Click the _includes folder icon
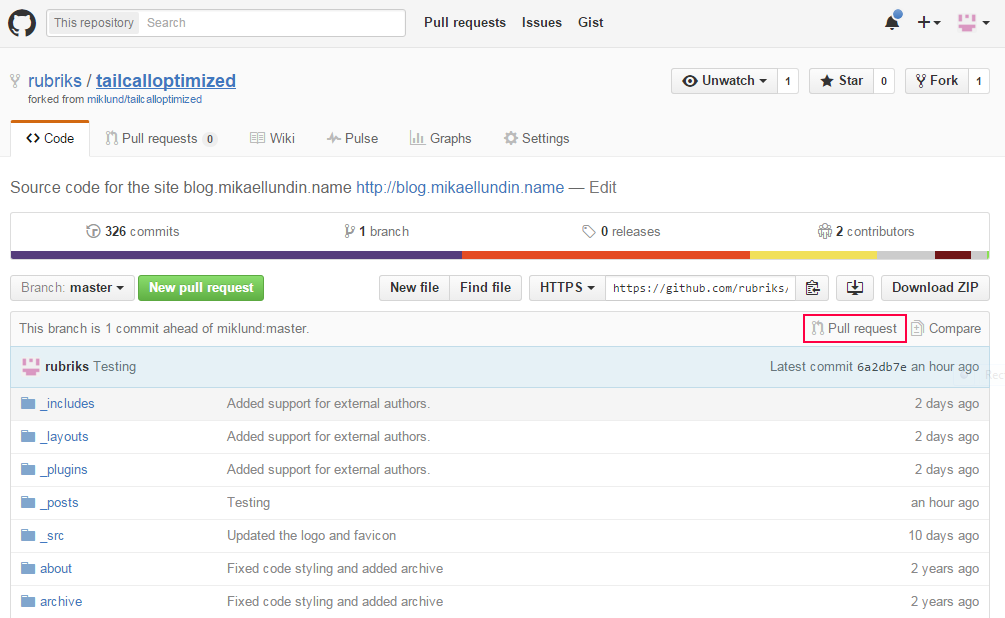The width and height of the screenshot is (1005, 618). pos(28,403)
